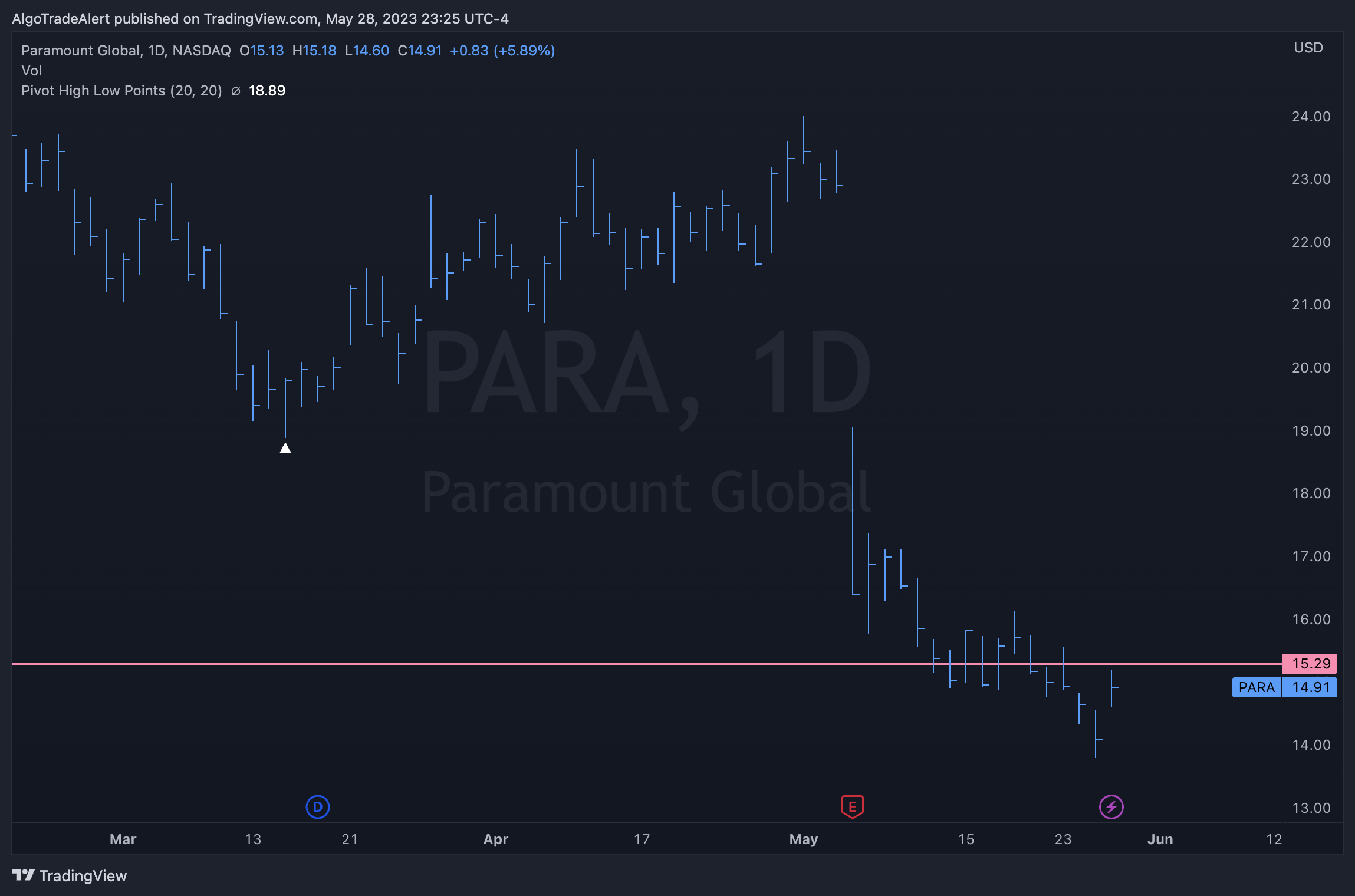Viewport: 1355px width, 896px height.
Task: Click the 17 date axis label
Action: tap(642, 839)
